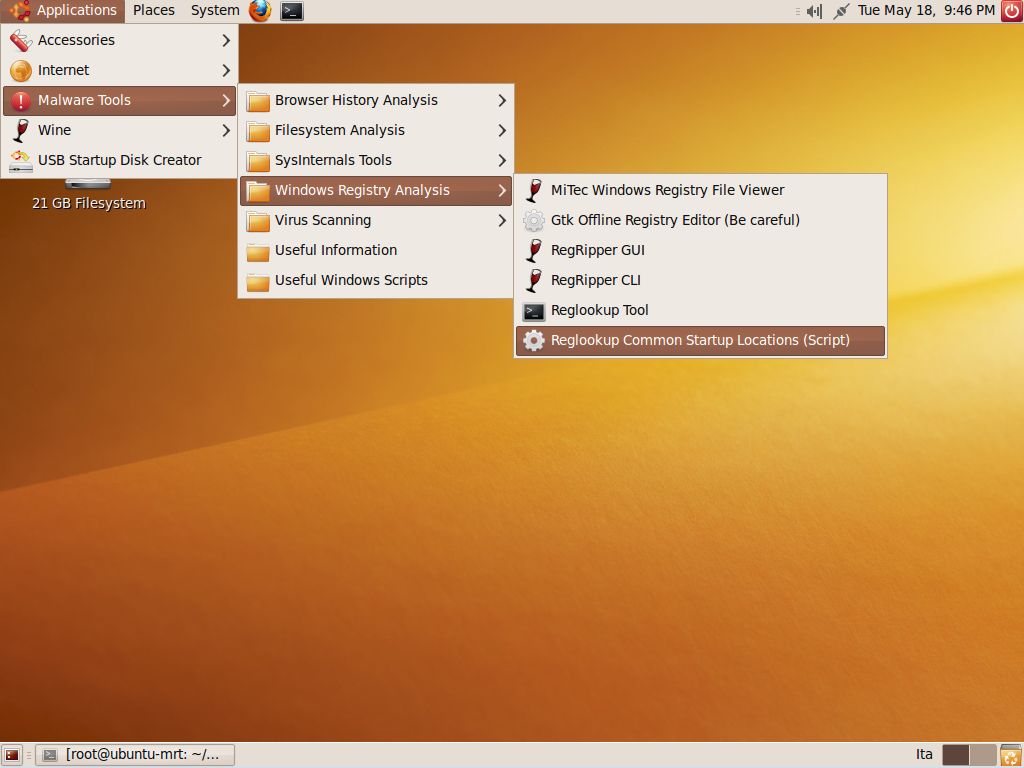Open the Useful Windows Scripts entry
This screenshot has height=768, width=1024.
tap(376, 281)
